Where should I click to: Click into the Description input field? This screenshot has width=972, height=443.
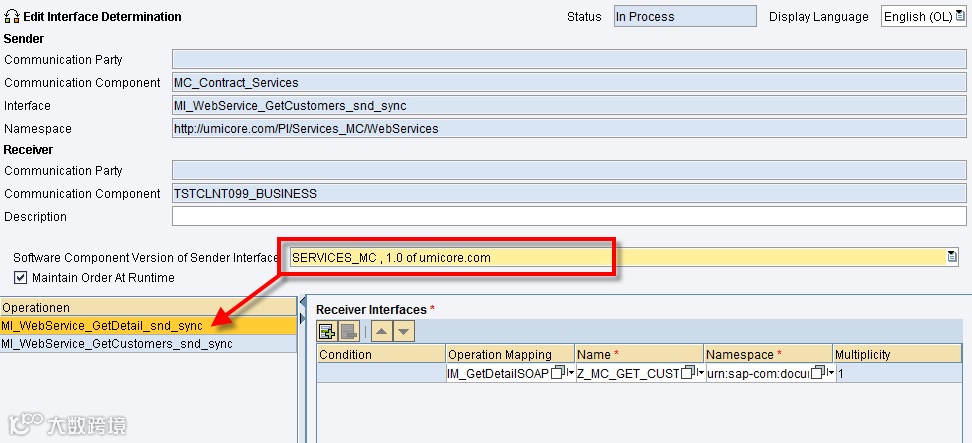[569, 216]
